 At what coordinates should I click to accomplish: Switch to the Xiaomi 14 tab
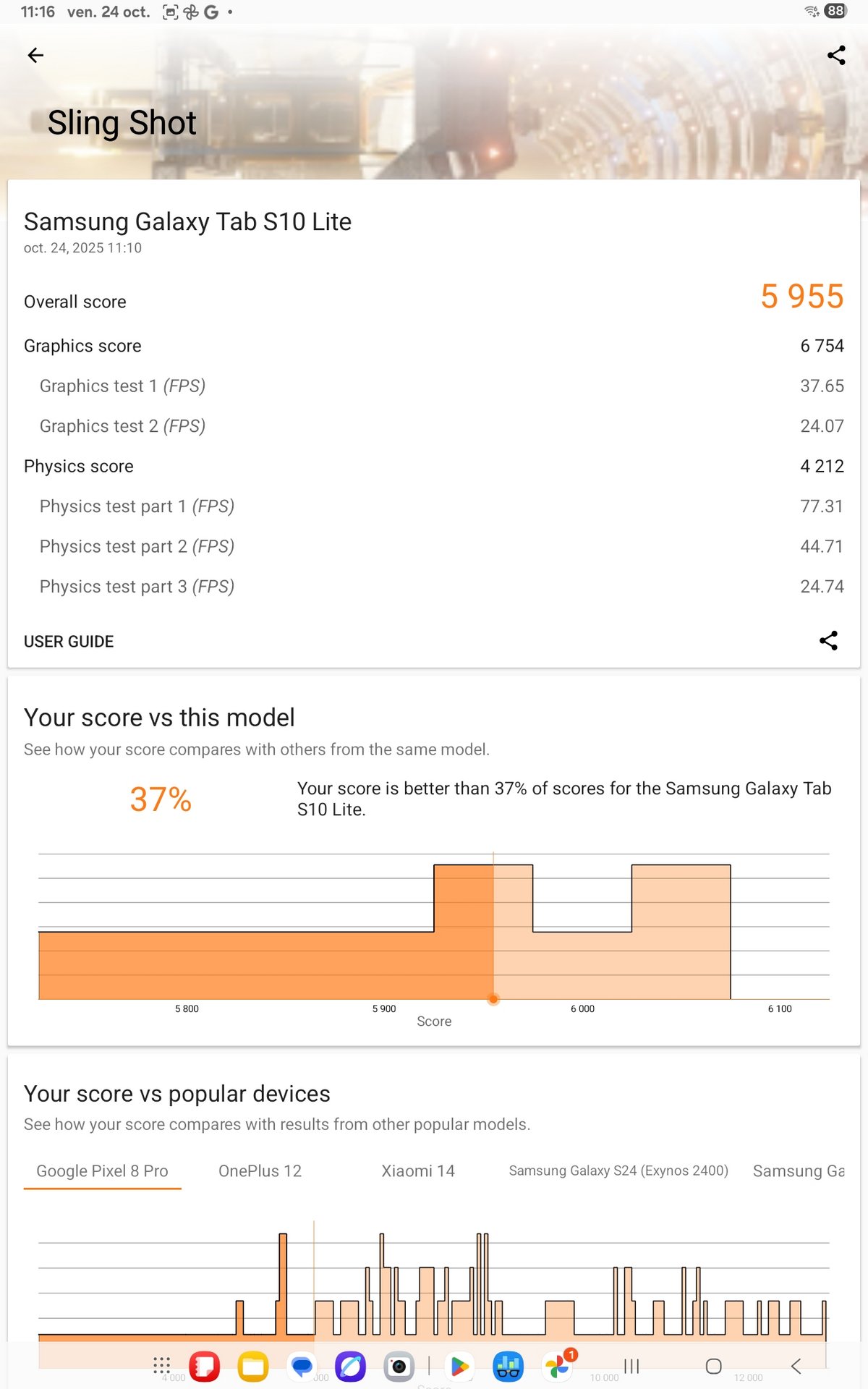pos(418,1171)
